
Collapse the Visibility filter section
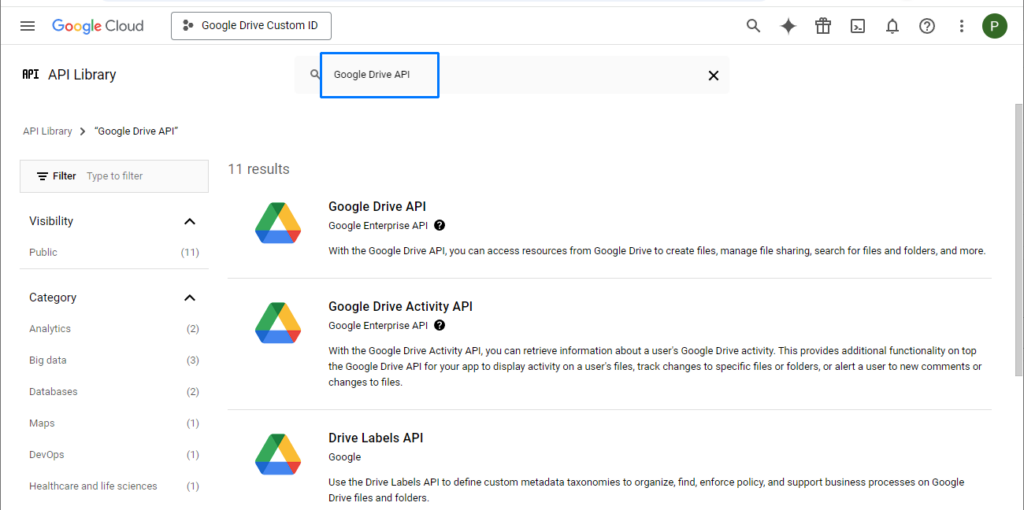pos(189,221)
